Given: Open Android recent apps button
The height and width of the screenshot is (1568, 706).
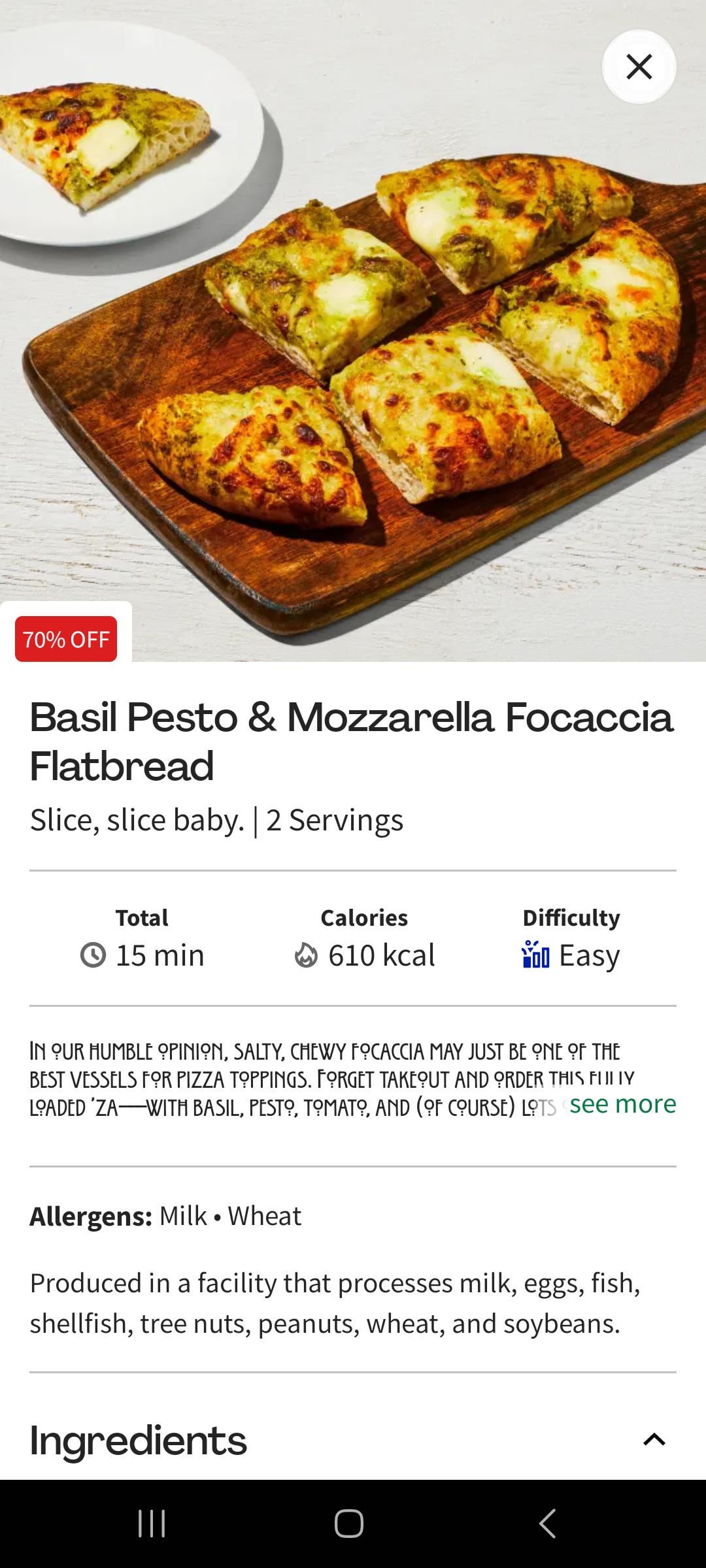Looking at the screenshot, I should click(x=152, y=1524).
